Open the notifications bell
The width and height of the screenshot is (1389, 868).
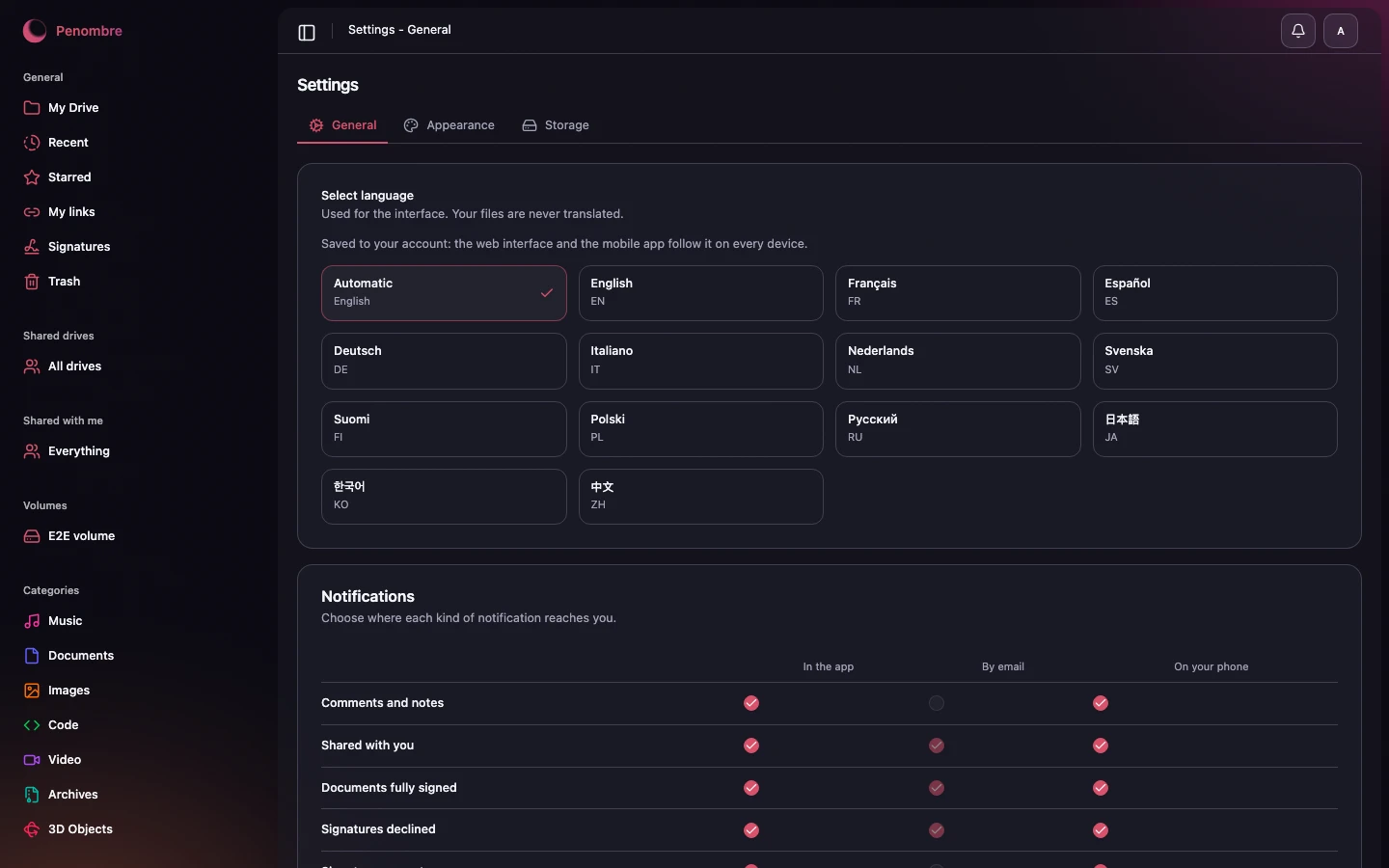coord(1298,31)
